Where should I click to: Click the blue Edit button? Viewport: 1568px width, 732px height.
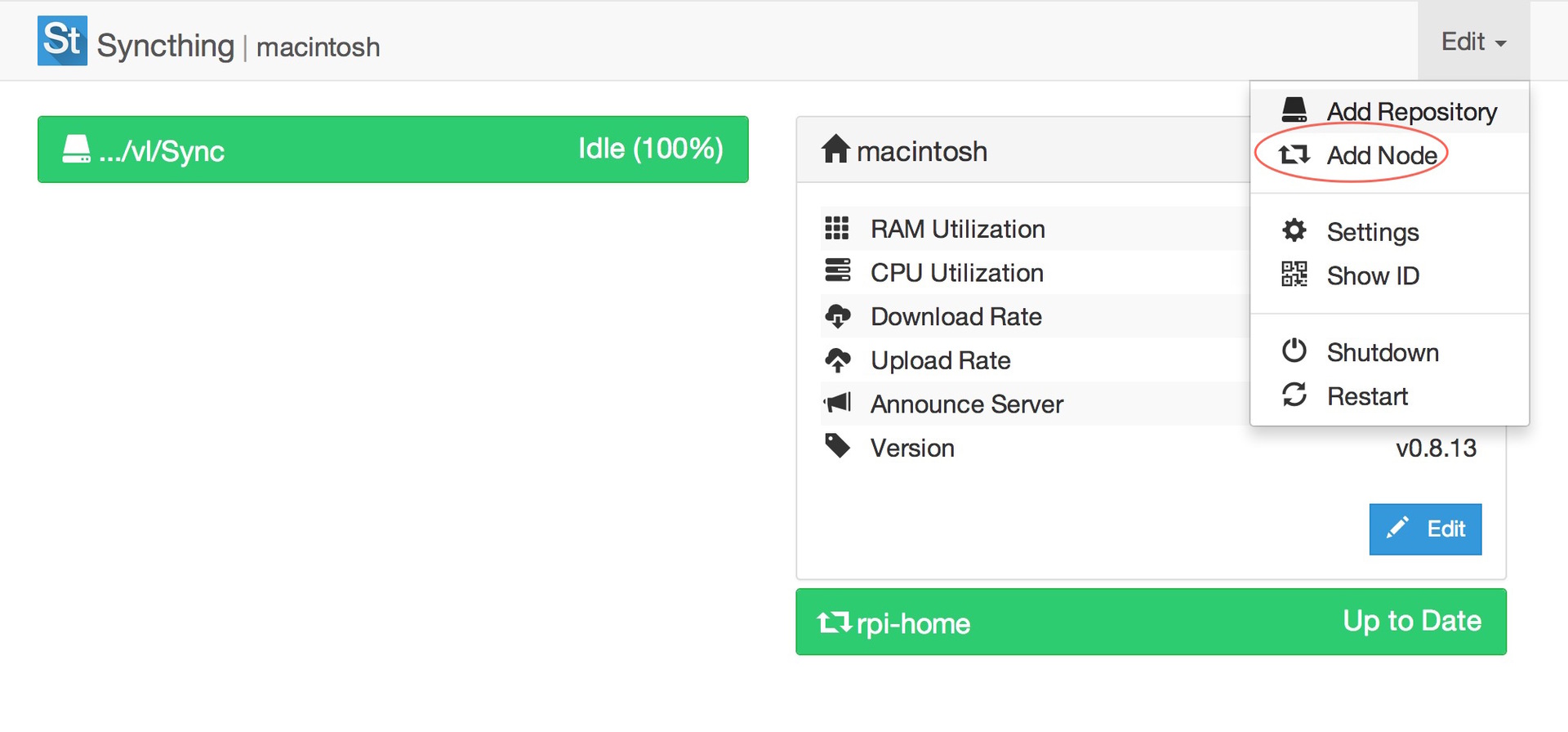point(1425,529)
